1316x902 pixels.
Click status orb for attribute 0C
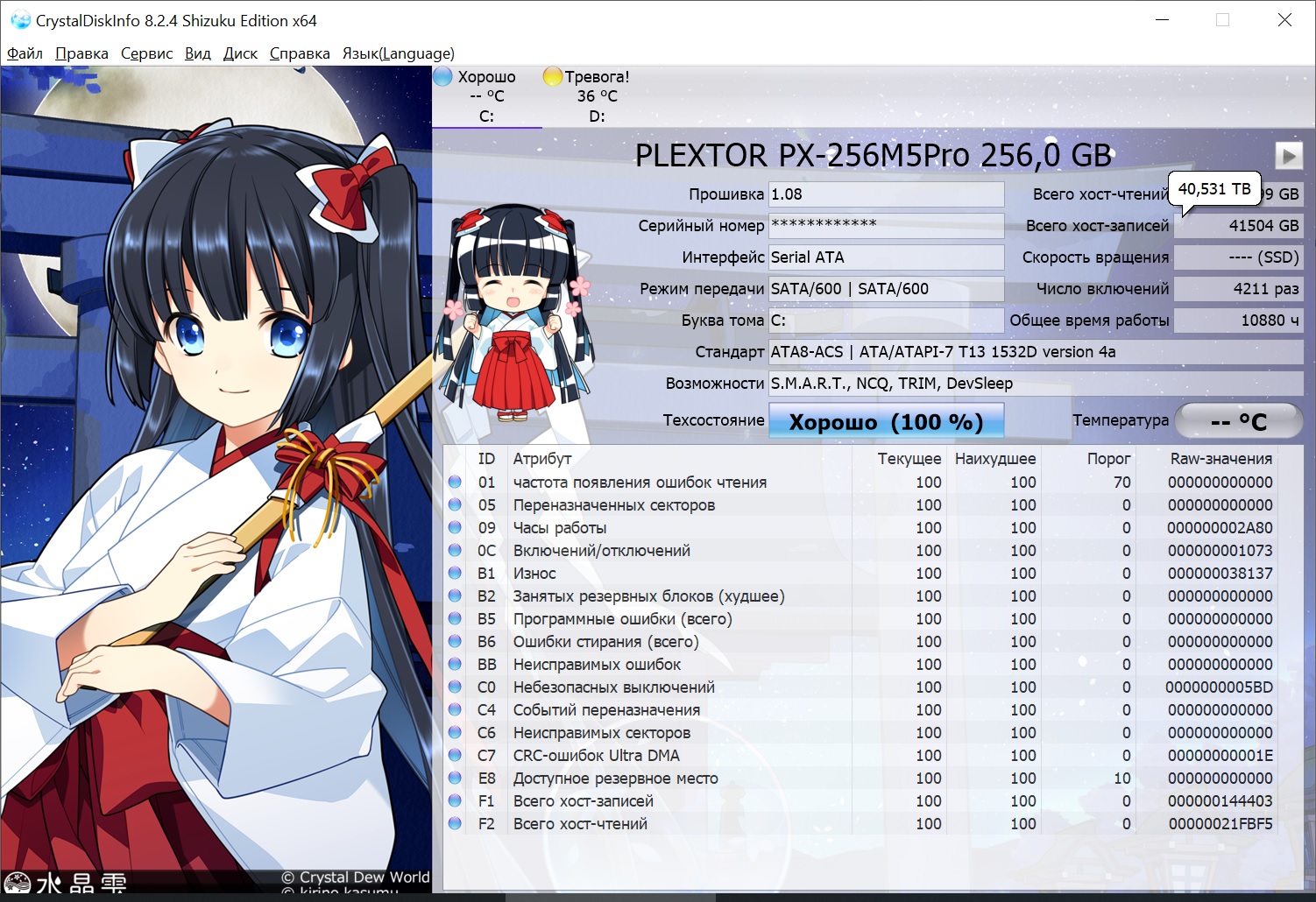coord(455,550)
